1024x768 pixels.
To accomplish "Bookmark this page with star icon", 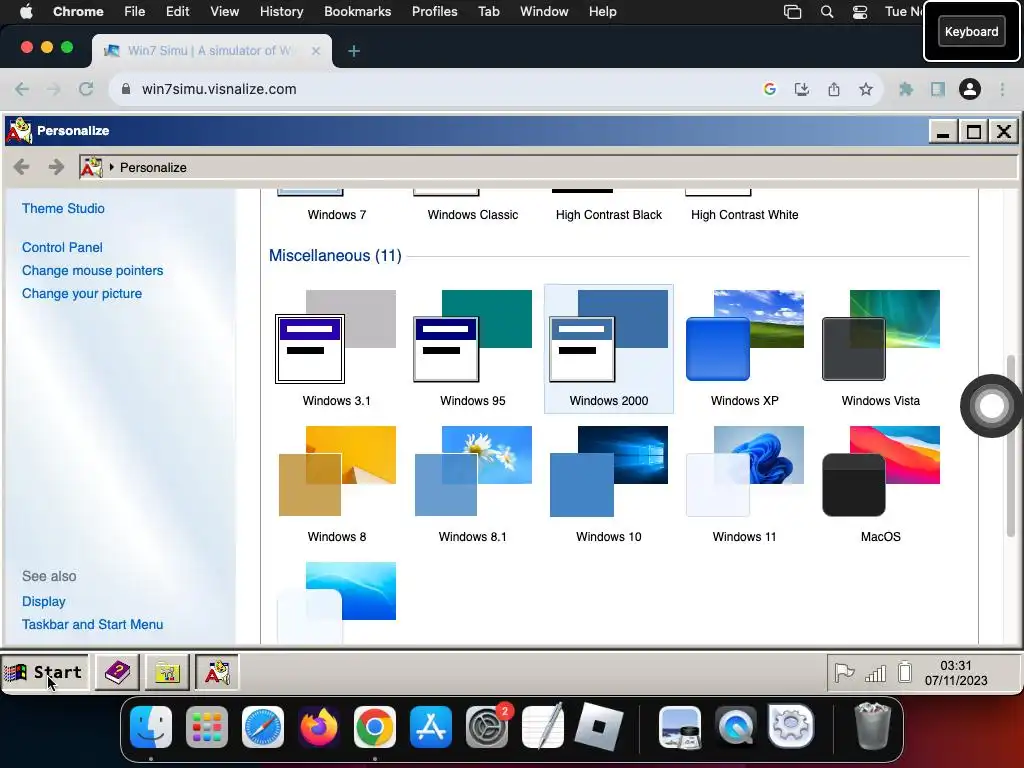I will pos(866,89).
